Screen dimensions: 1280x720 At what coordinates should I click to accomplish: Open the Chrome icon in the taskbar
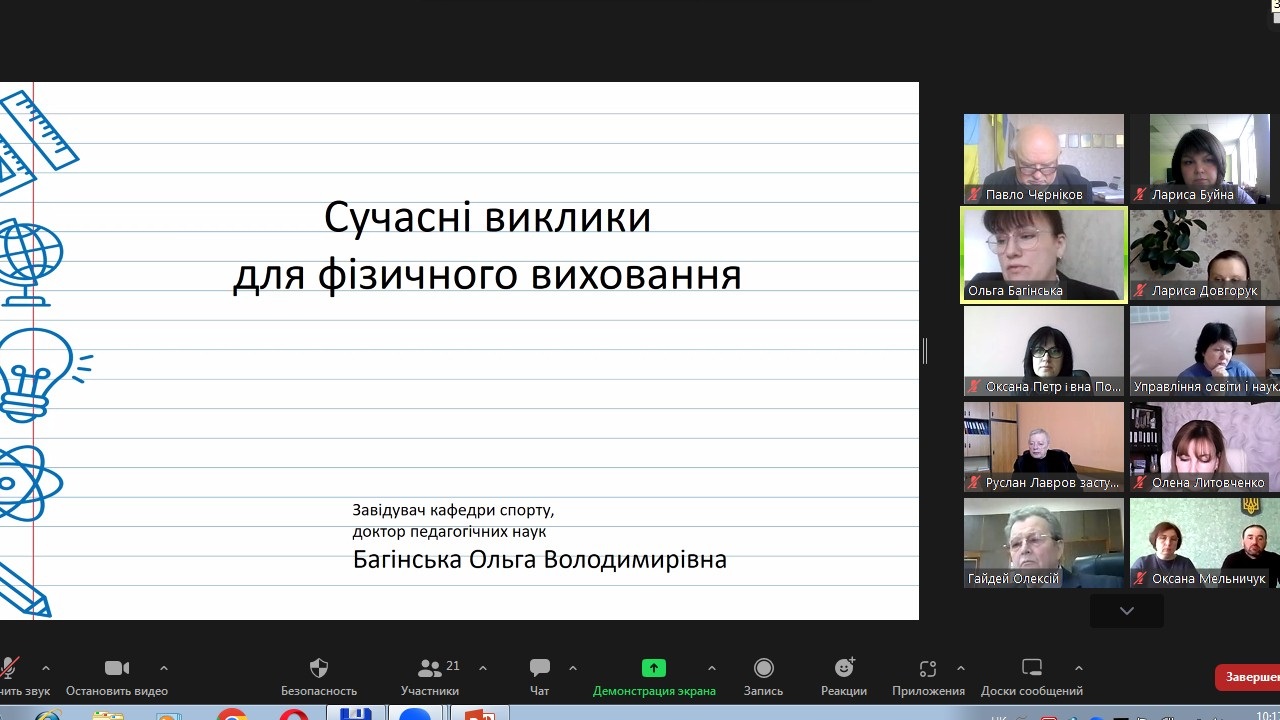tap(232, 713)
